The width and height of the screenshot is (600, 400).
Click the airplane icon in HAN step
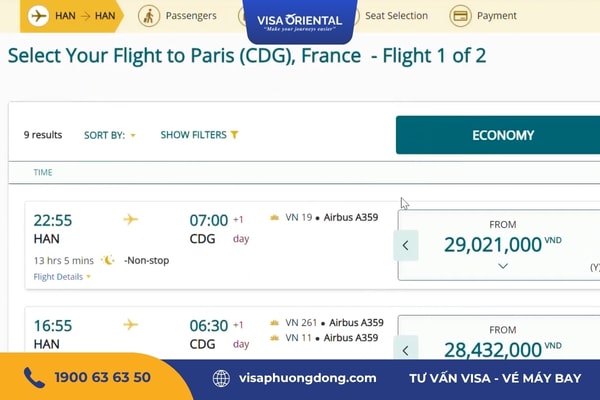(x=38, y=16)
